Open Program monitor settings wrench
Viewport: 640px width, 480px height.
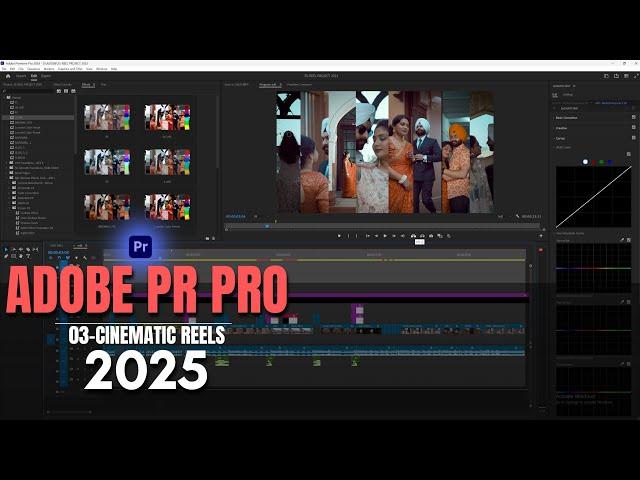[x=518, y=216]
